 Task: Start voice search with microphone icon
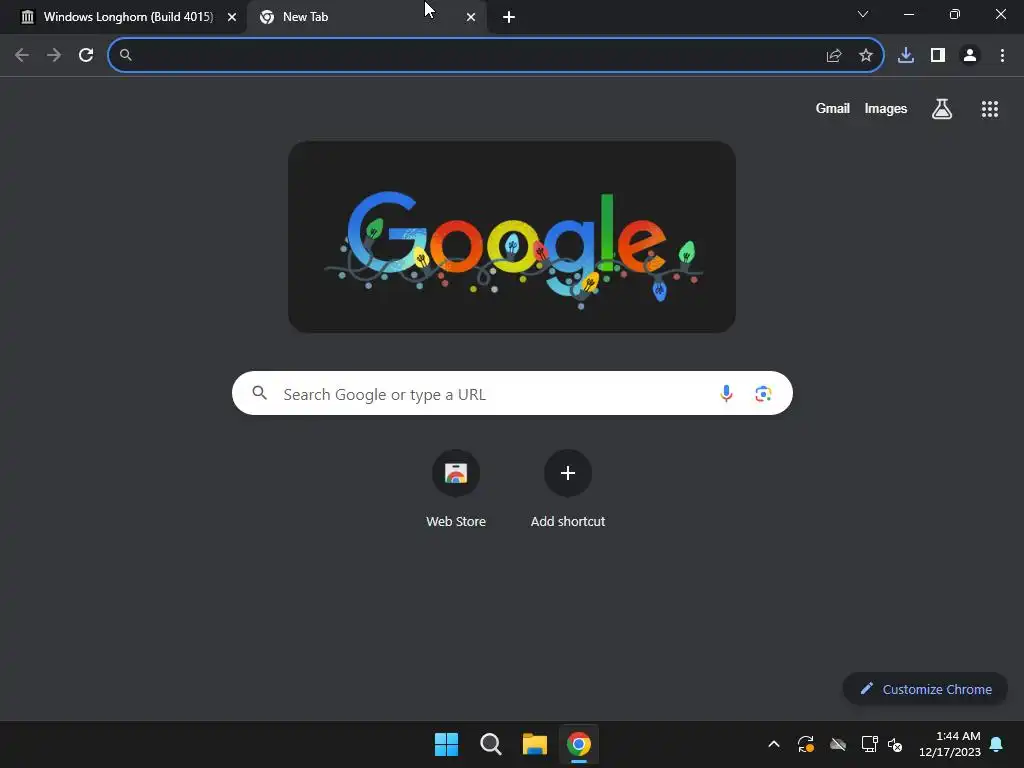726,393
